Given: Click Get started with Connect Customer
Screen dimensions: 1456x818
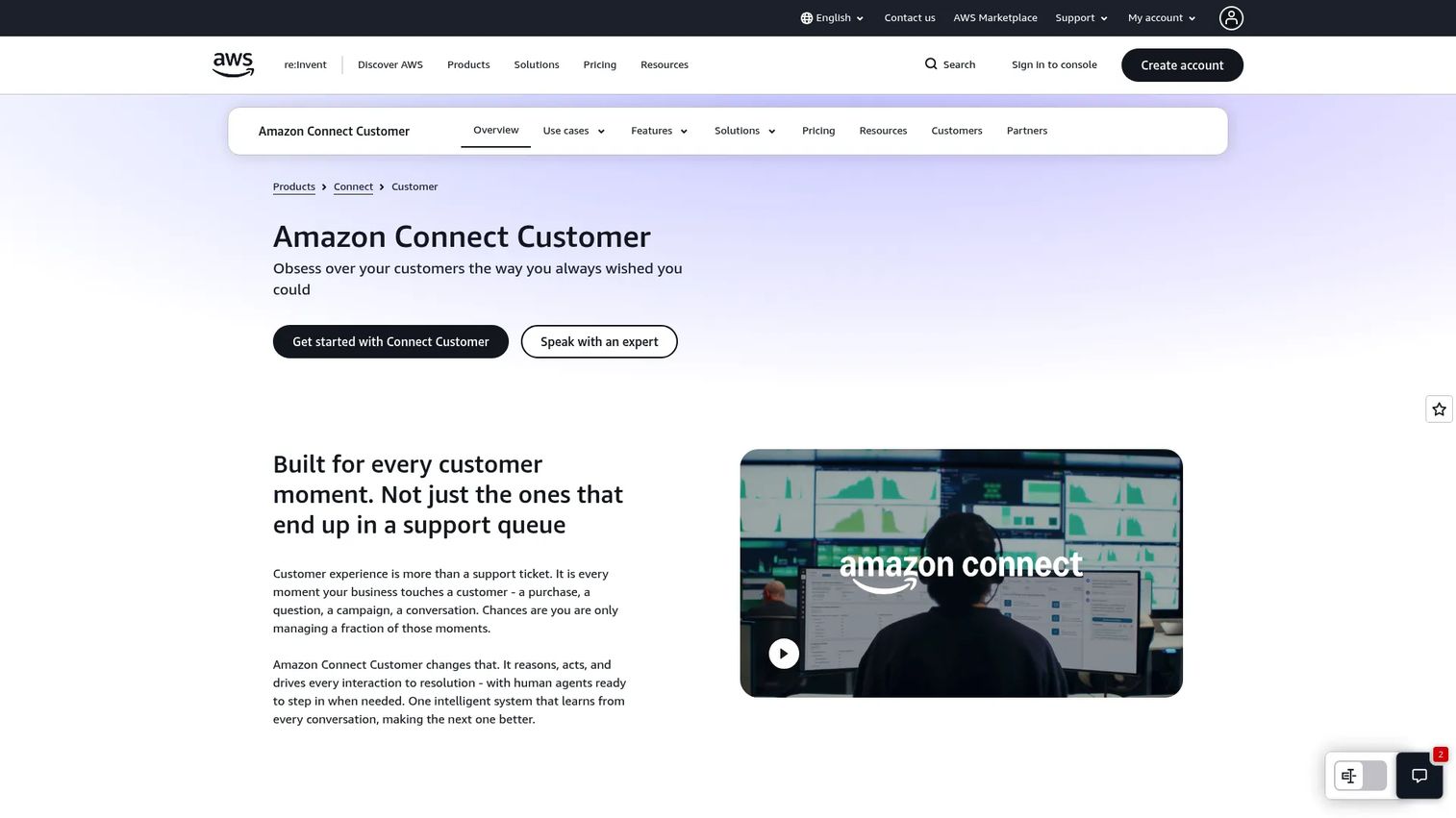Looking at the screenshot, I should (x=390, y=341).
